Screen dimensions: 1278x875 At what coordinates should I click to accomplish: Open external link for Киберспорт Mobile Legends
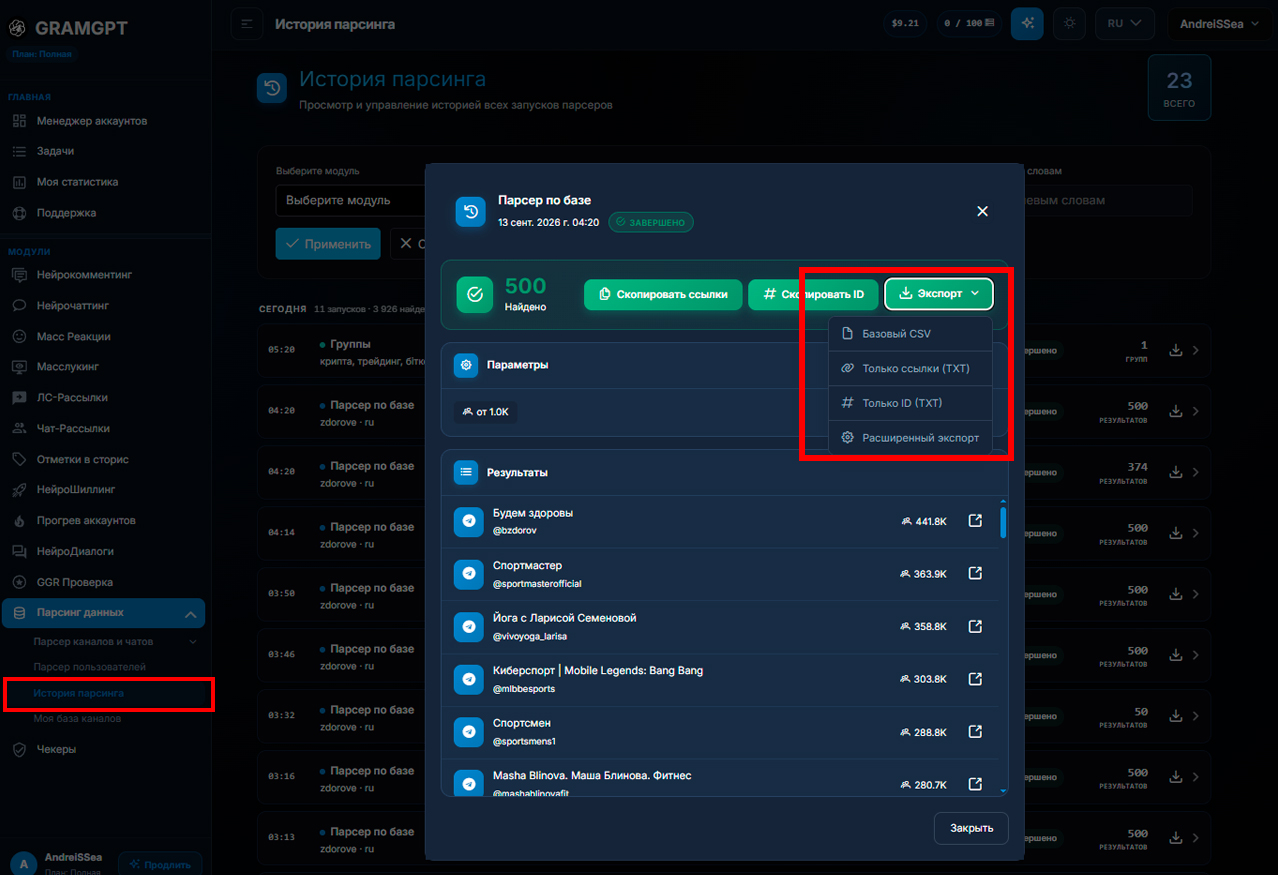coord(975,680)
